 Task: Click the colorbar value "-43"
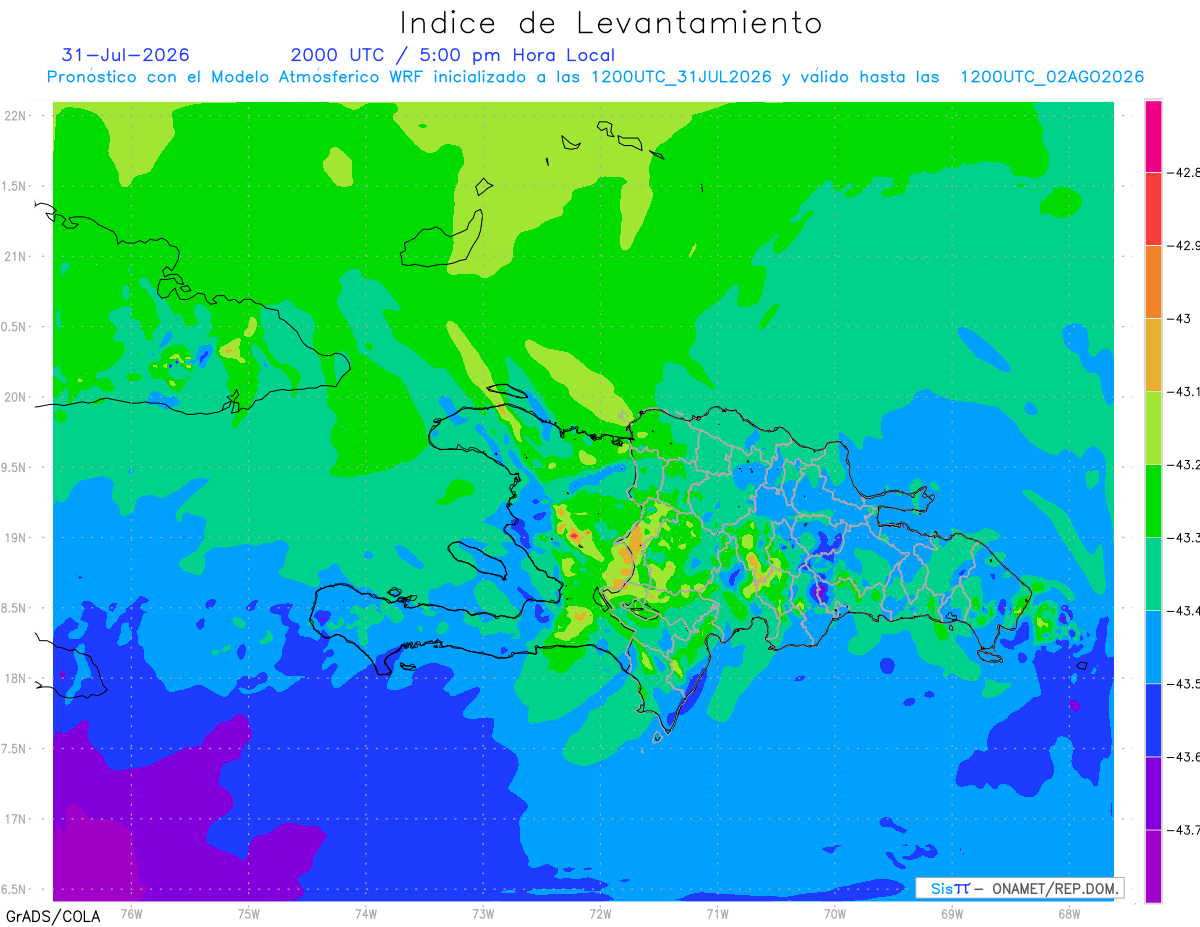[1178, 319]
